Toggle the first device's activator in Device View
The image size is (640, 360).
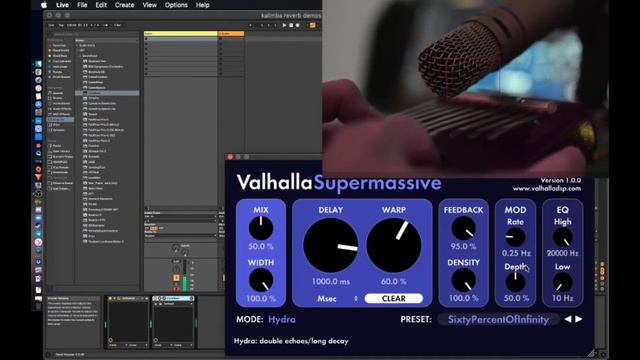tap(110, 298)
